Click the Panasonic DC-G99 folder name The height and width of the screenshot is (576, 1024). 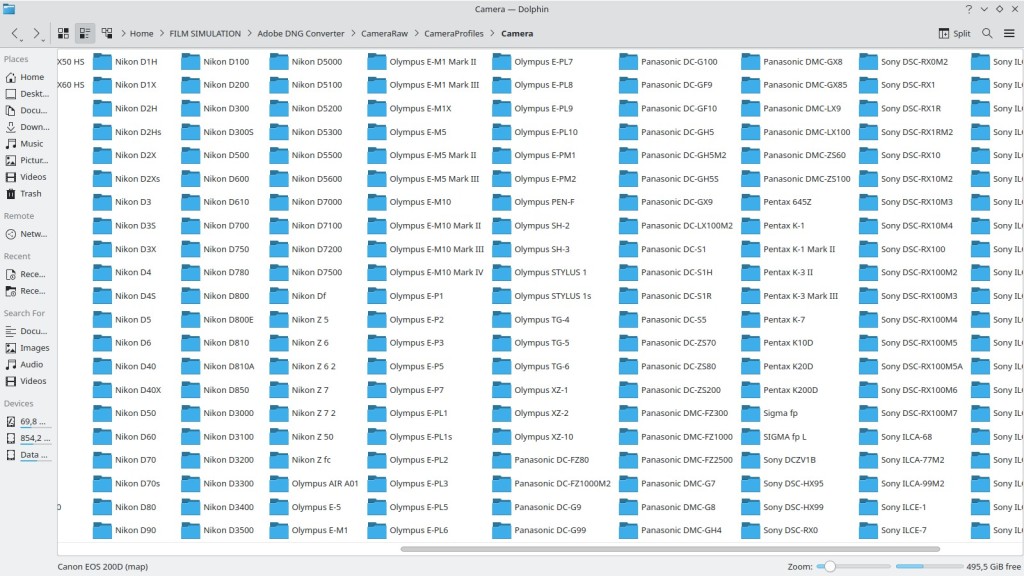(550, 530)
